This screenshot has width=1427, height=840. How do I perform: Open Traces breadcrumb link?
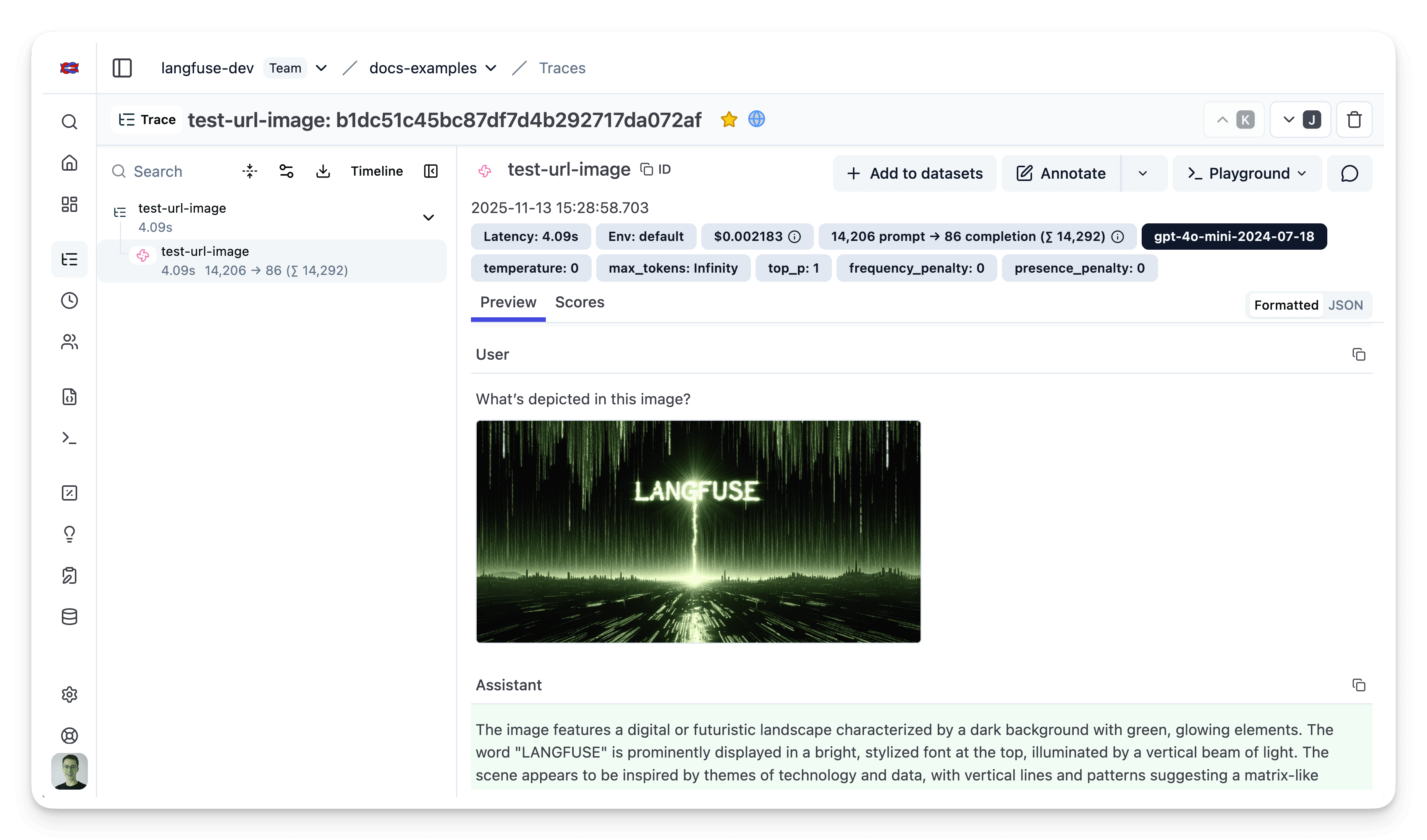562,68
